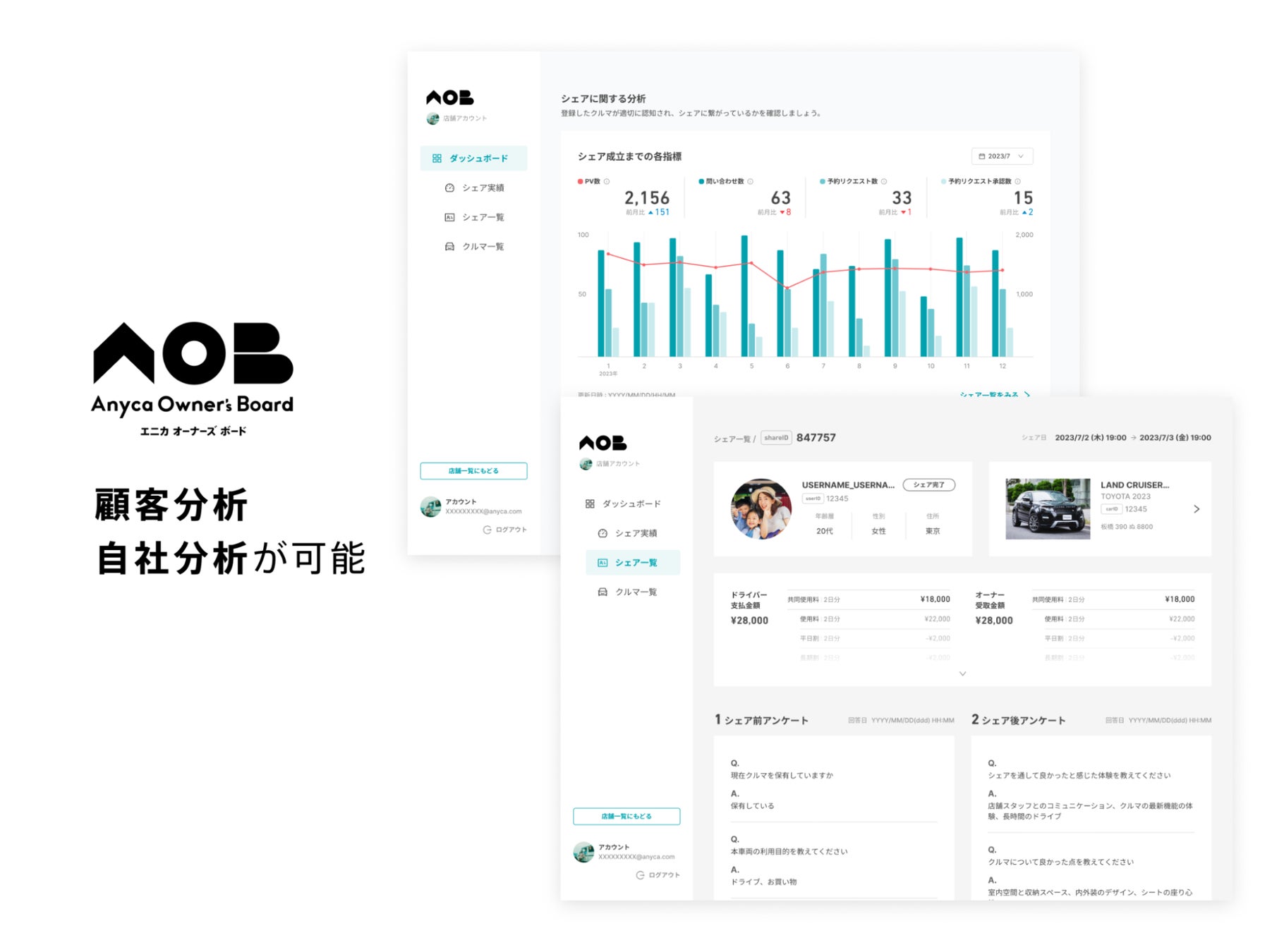Click クルマ一覧 car icon in upper sidebar
The width and height of the screenshot is (1284, 952).
(449, 247)
